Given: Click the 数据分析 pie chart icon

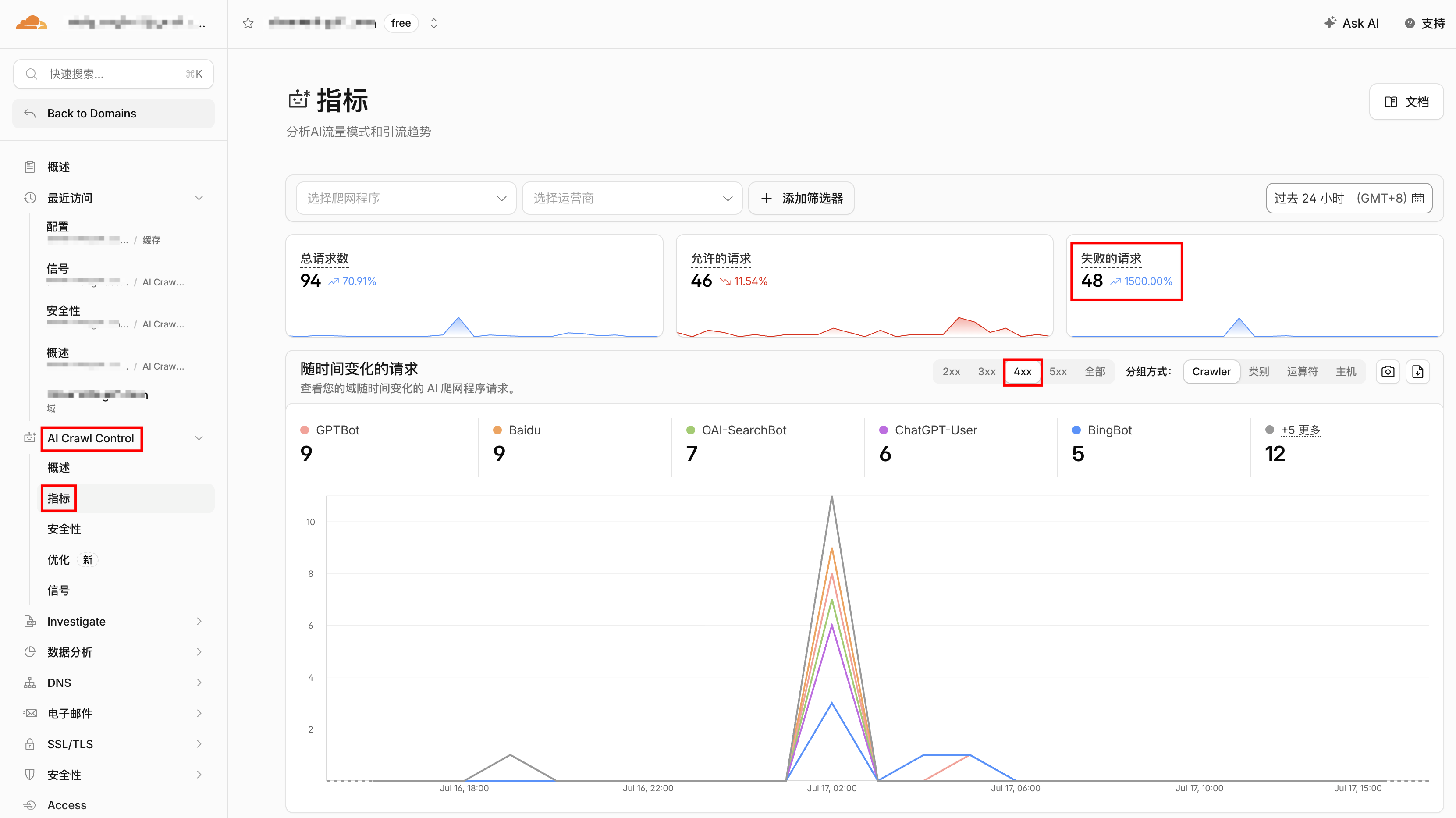Looking at the screenshot, I should point(30,652).
